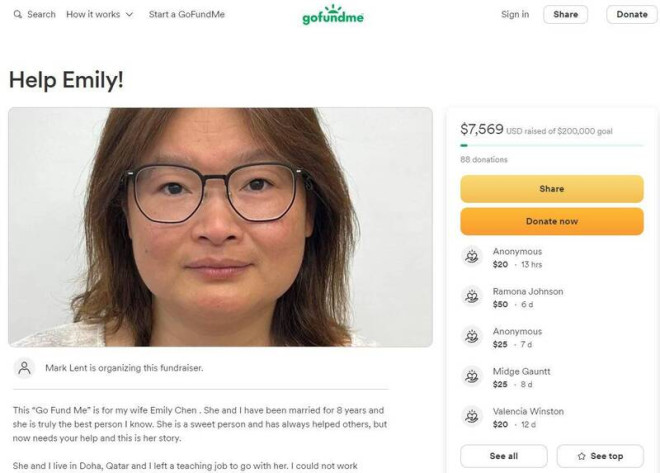Click the first Anonymous donor icon

[x=472, y=257]
